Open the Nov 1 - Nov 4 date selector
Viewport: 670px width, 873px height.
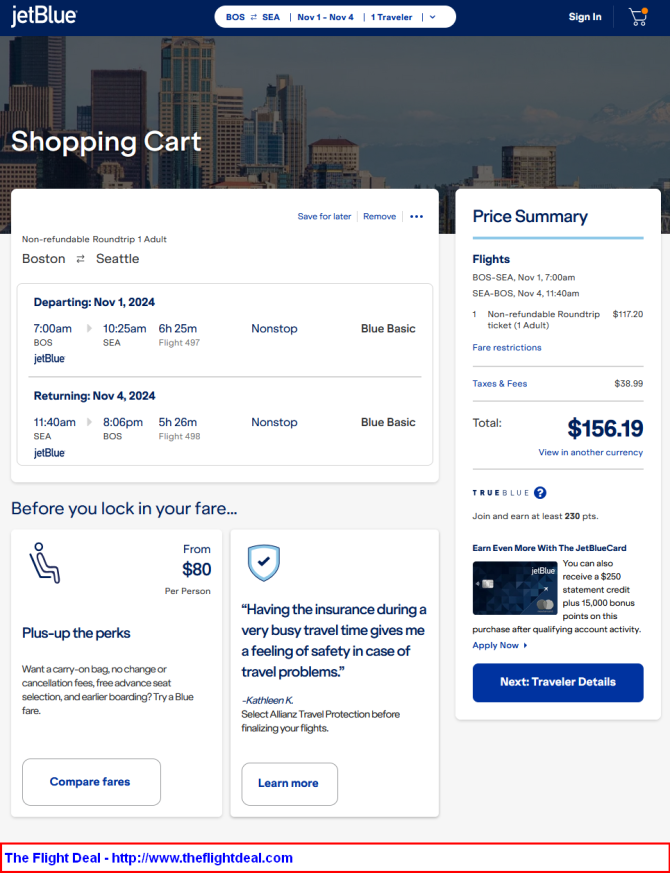click(325, 17)
